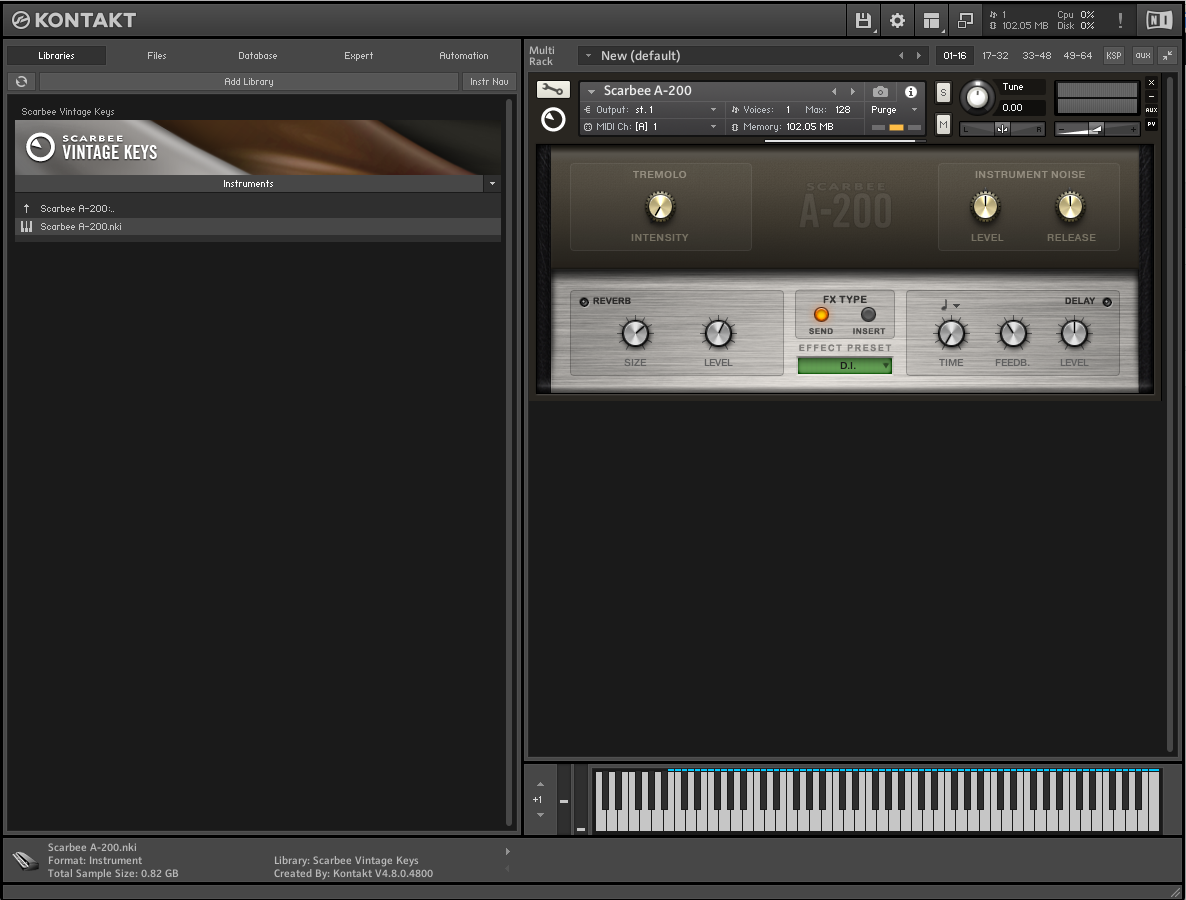Load previous instrument with left arrow
Viewport: 1186px width, 900px height.
[x=834, y=92]
